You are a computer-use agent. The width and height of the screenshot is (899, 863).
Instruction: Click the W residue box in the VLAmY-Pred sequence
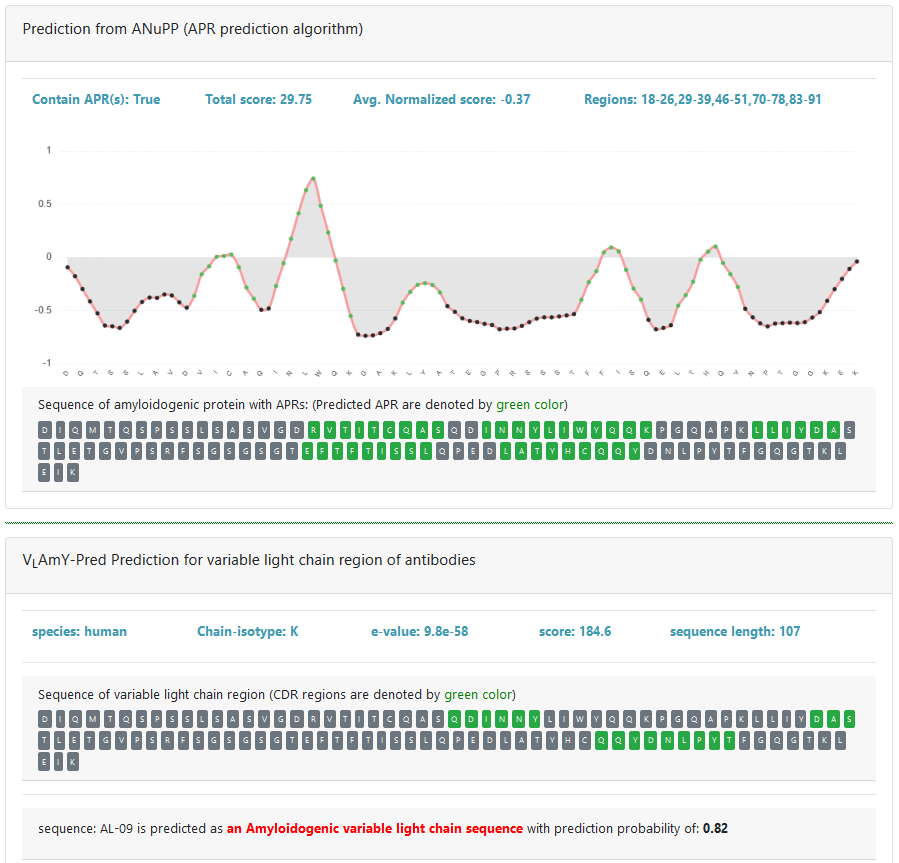580,719
